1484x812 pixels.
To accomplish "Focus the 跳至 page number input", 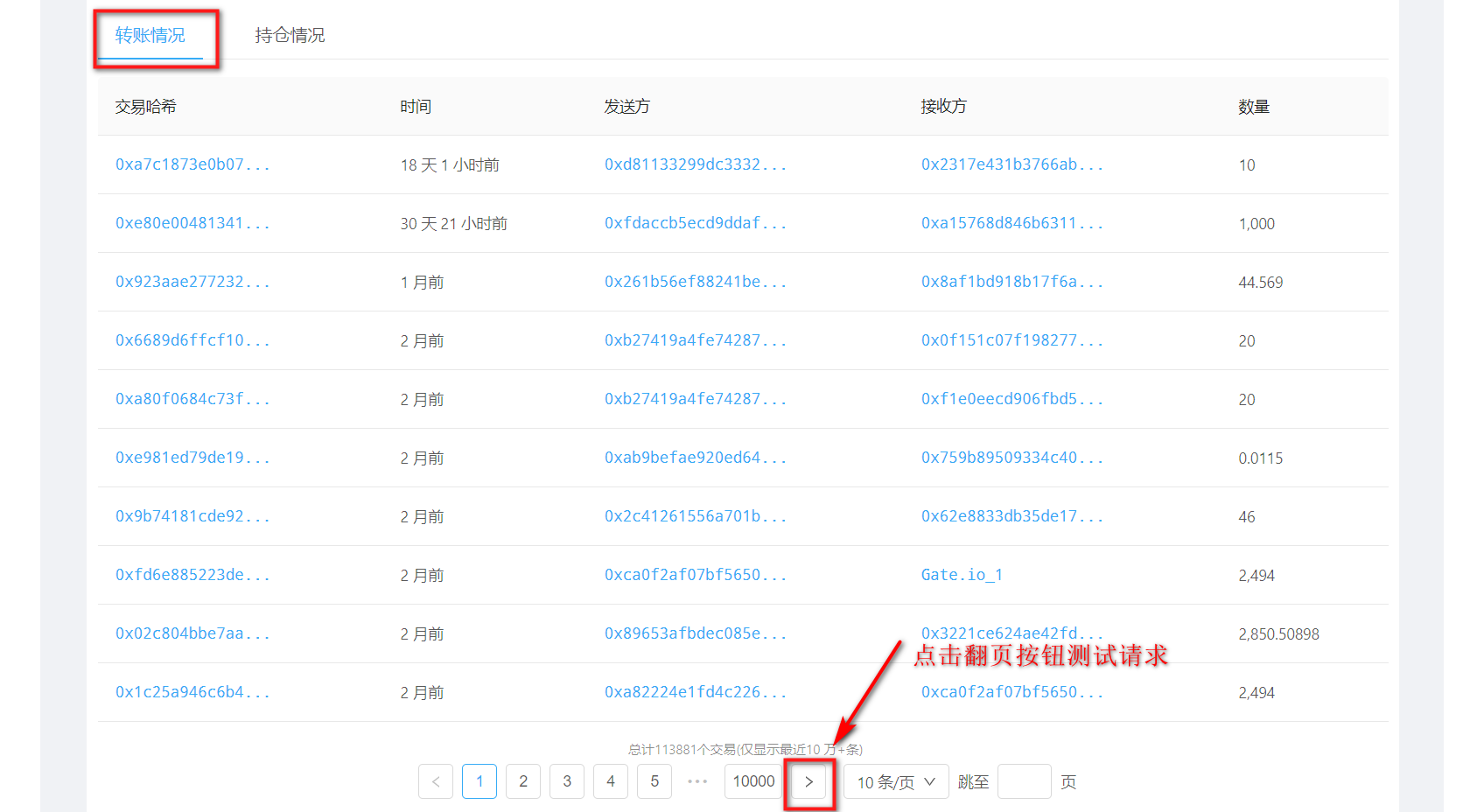I will tap(1025, 781).
